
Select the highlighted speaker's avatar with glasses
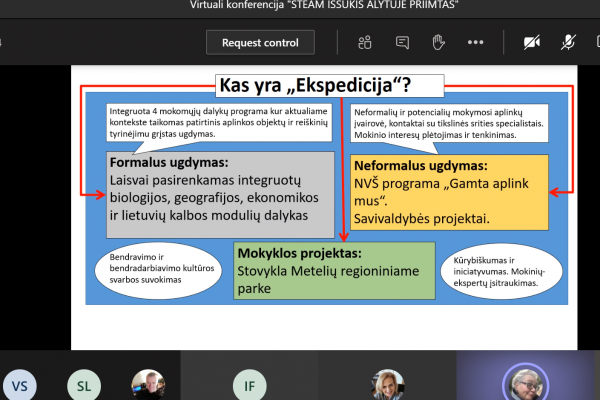(526, 384)
